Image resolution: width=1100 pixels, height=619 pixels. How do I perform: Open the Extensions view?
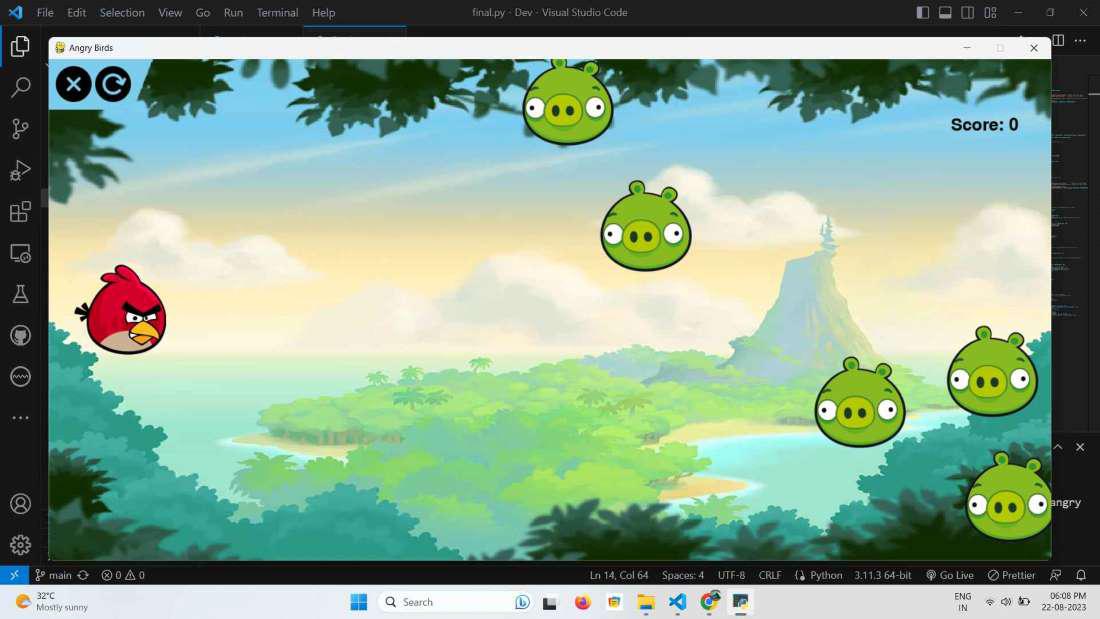(20, 212)
